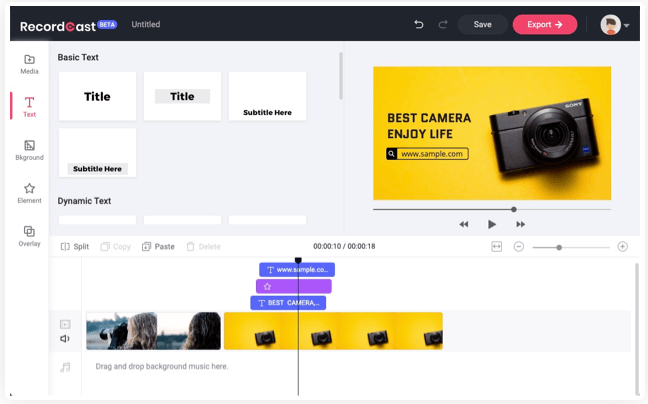Edit the Untitled project name
Viewport: 648px width, 404px height.
[x=146, y=24]
